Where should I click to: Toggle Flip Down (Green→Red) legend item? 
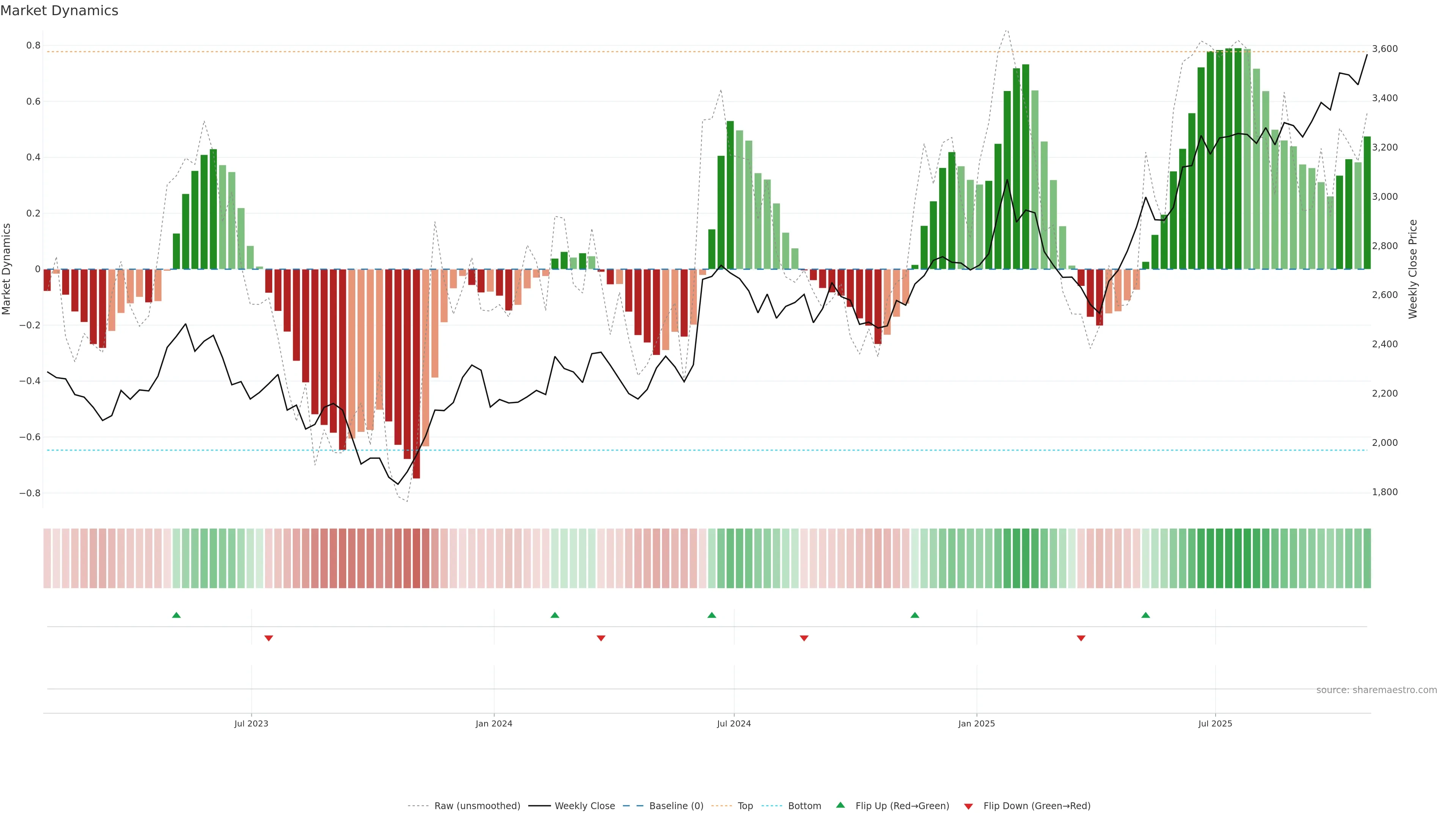tap(1037, 806)
